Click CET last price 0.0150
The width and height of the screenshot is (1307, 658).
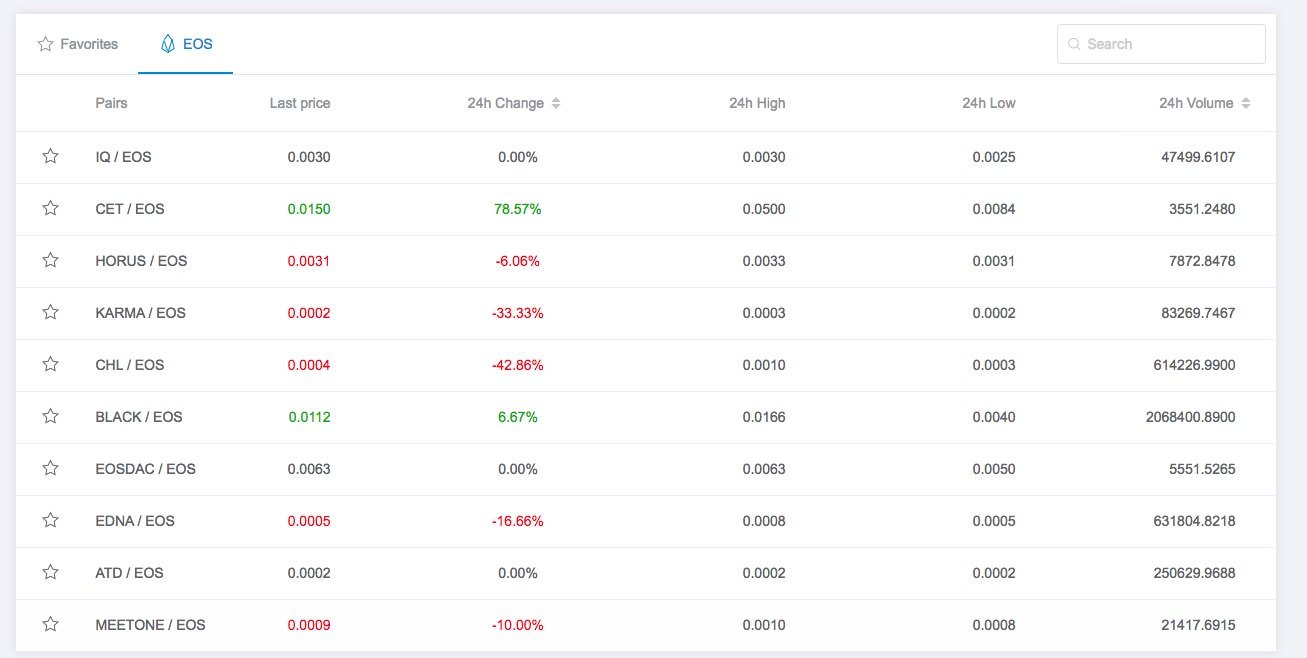click(x=309, y=209)
